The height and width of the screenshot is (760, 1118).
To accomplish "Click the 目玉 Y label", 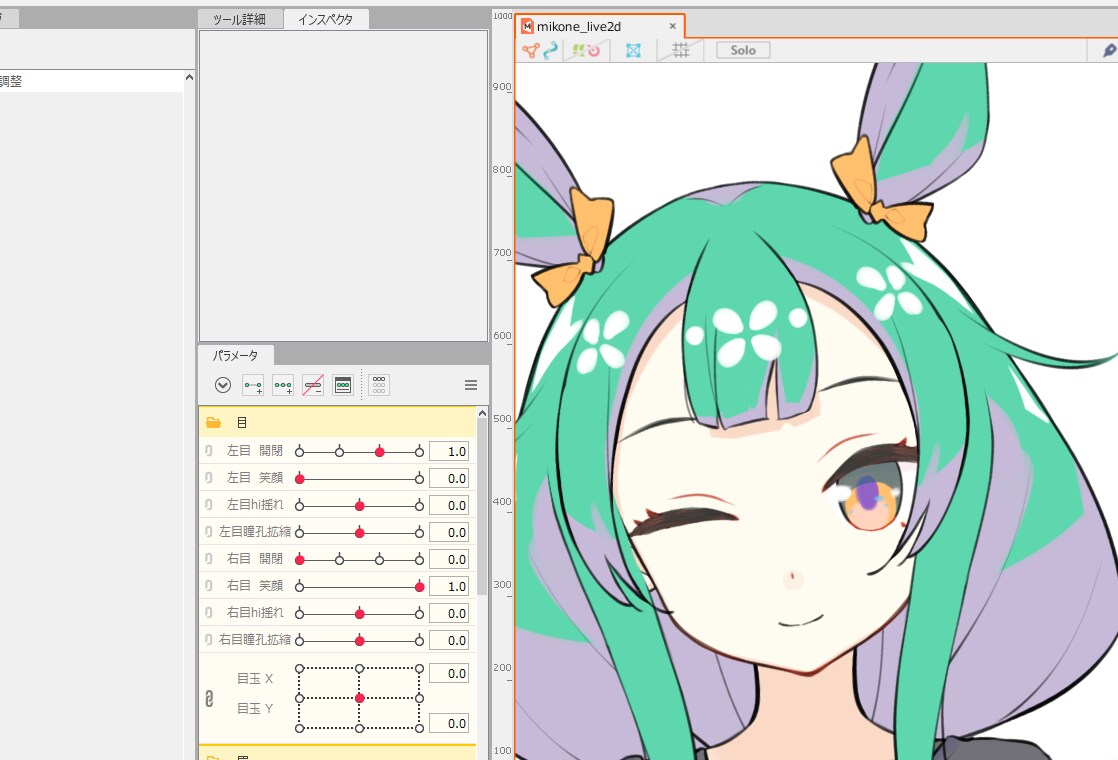I will coord(255,709).
